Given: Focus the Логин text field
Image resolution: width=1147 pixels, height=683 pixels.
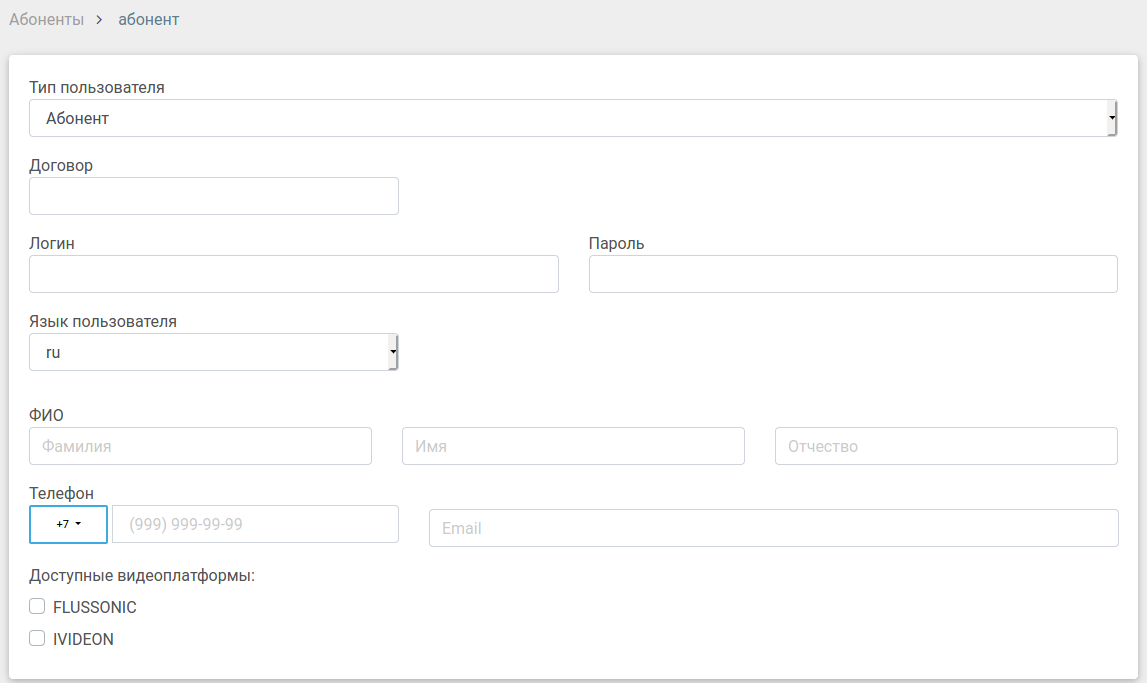Looking at the screenshot, I should coord(294,274).
